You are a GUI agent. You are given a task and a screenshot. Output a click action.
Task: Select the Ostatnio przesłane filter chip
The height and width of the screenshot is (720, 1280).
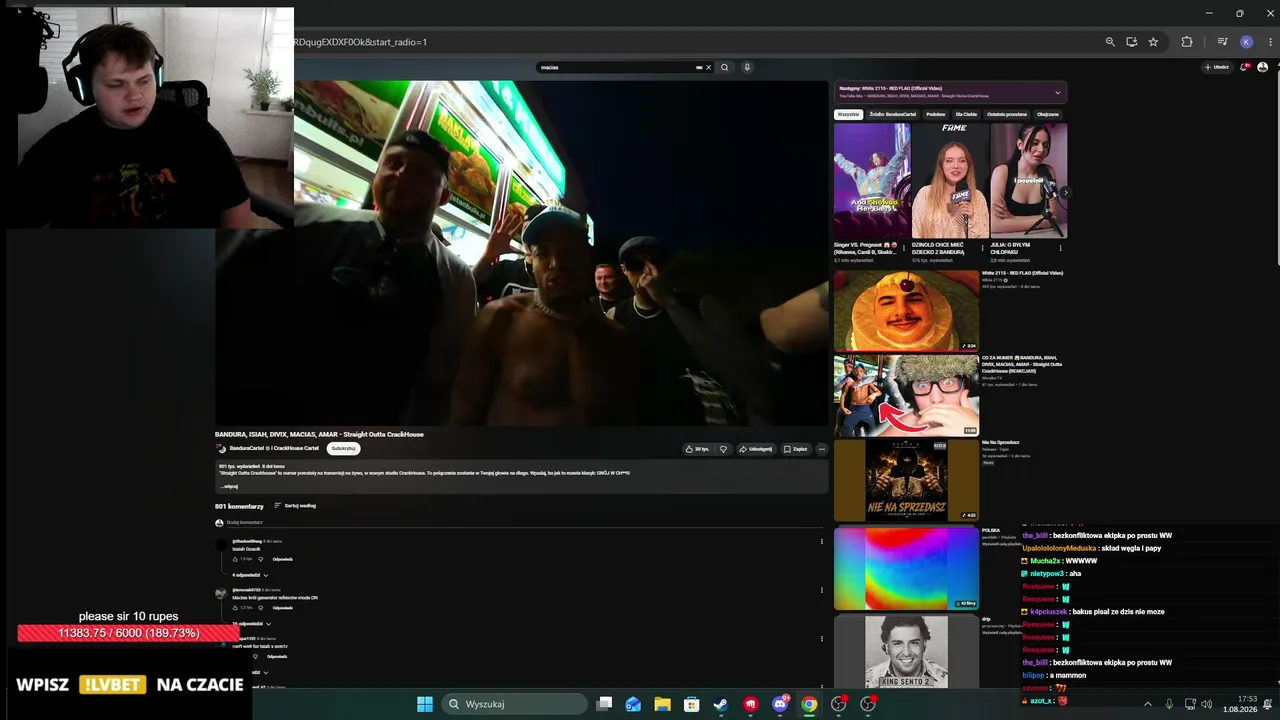tap(1008, 114)
